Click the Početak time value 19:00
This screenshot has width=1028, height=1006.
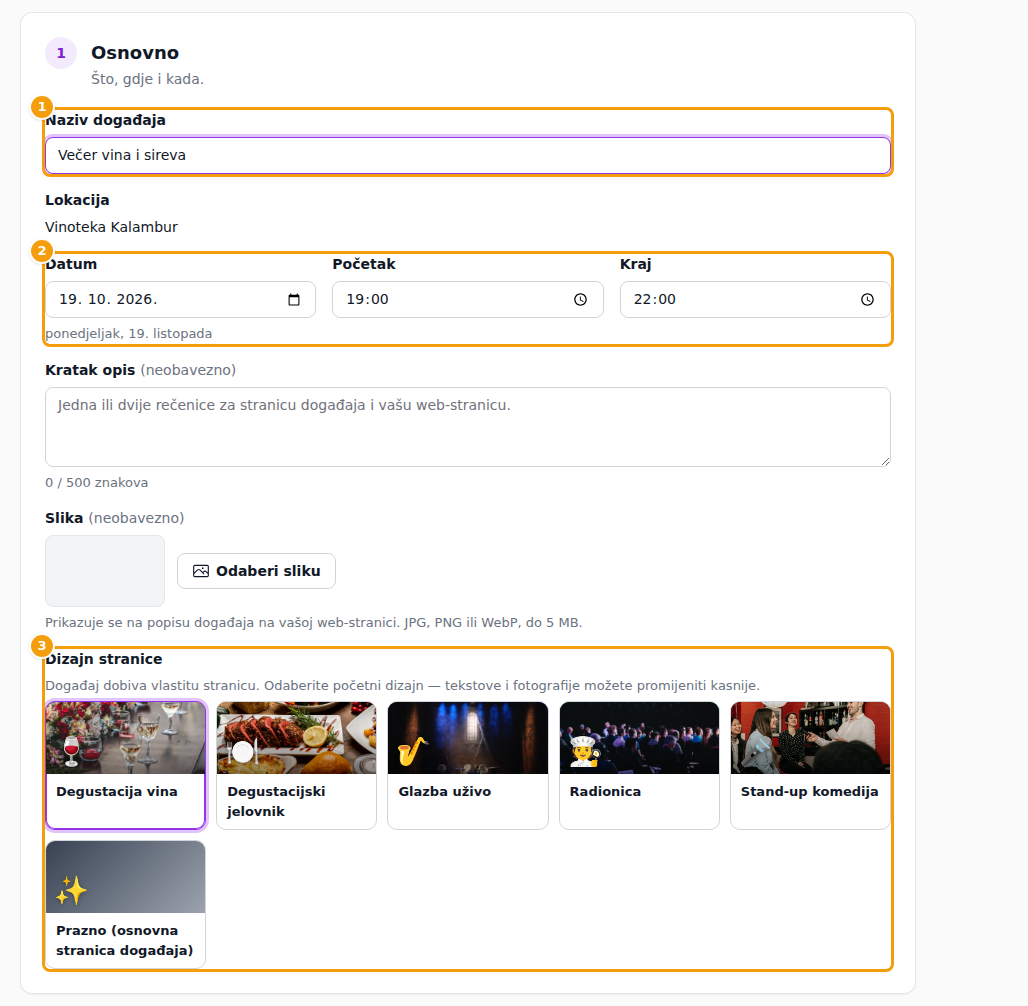pos(367,300)
